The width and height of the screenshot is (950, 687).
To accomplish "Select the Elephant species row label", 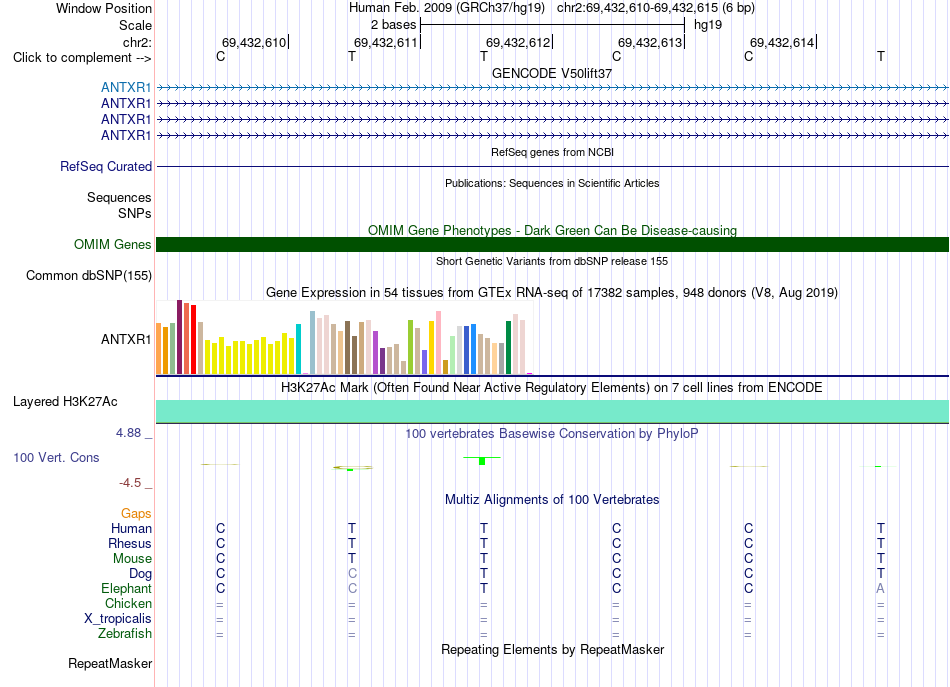I will click(126, 588).
